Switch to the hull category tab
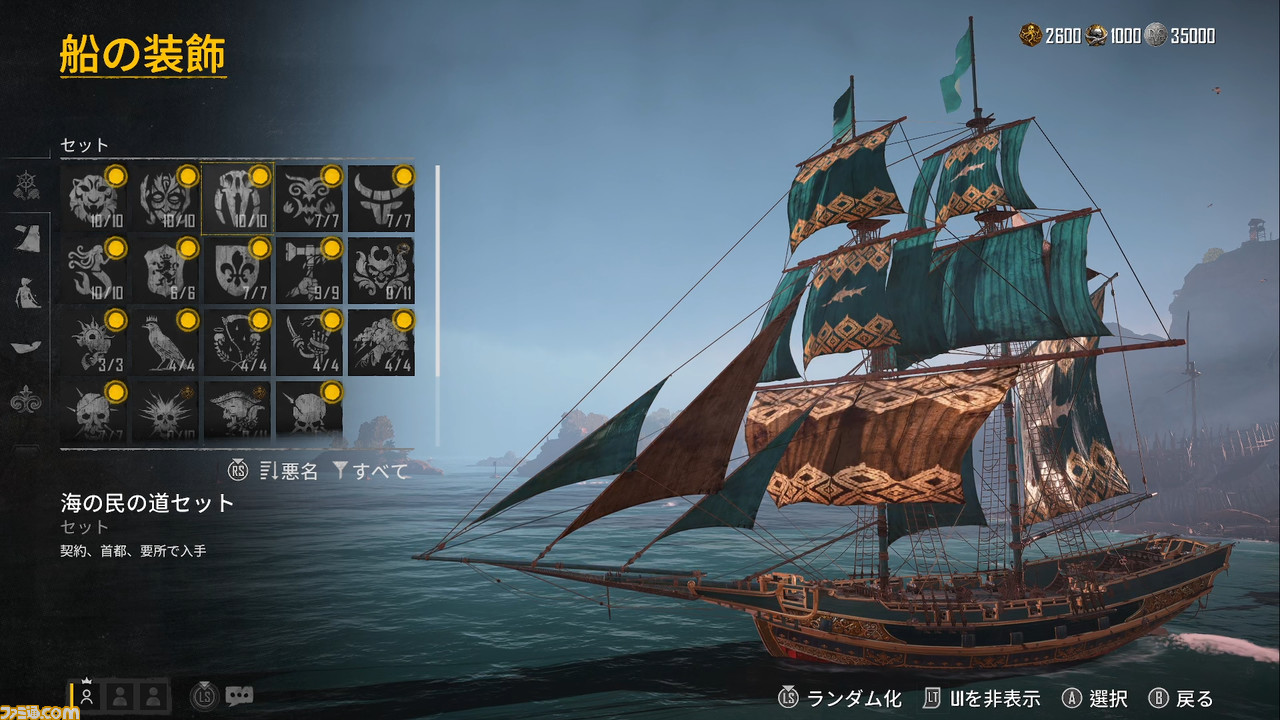The width and height of the screenshot is (1280, 720). (x=25, y=347)
